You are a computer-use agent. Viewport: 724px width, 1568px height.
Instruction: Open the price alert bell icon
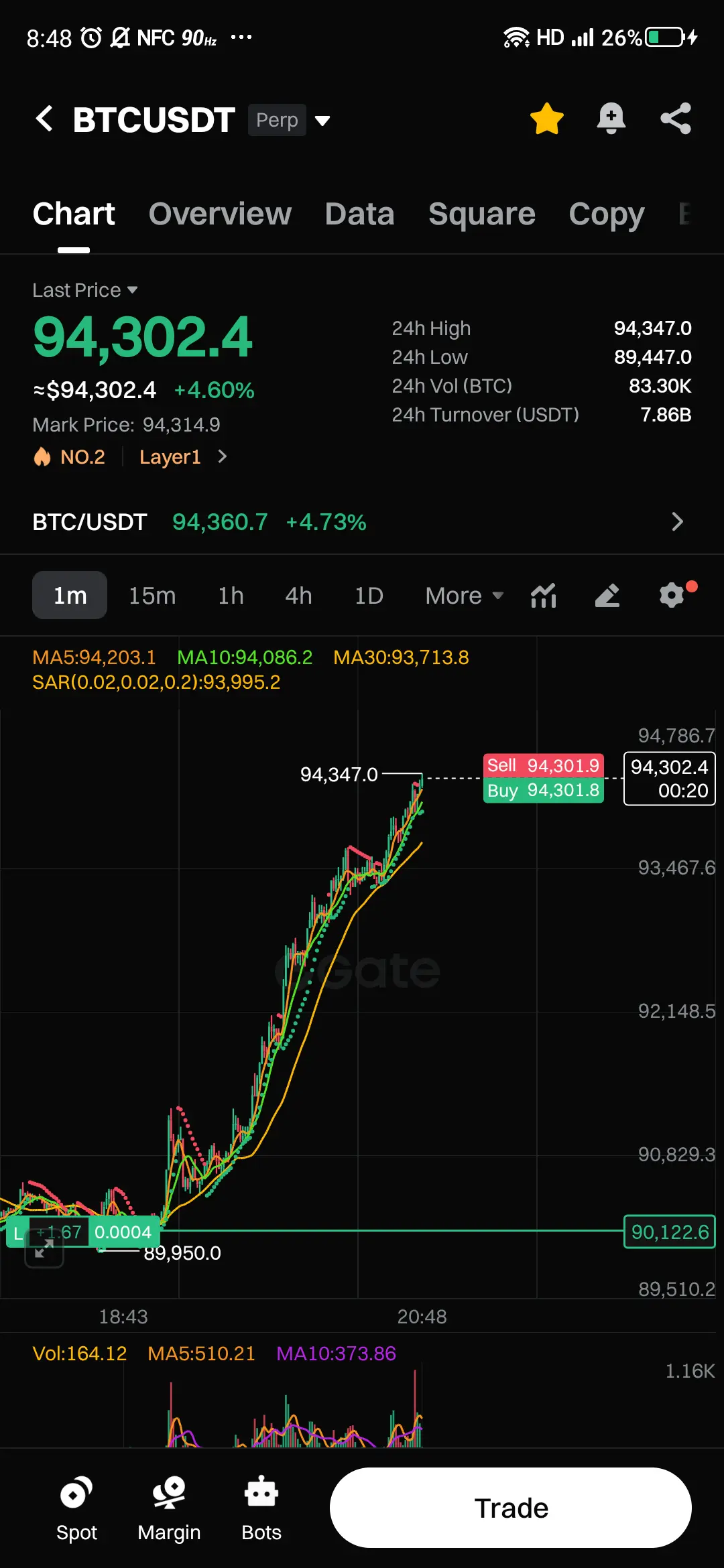point(611,119)
